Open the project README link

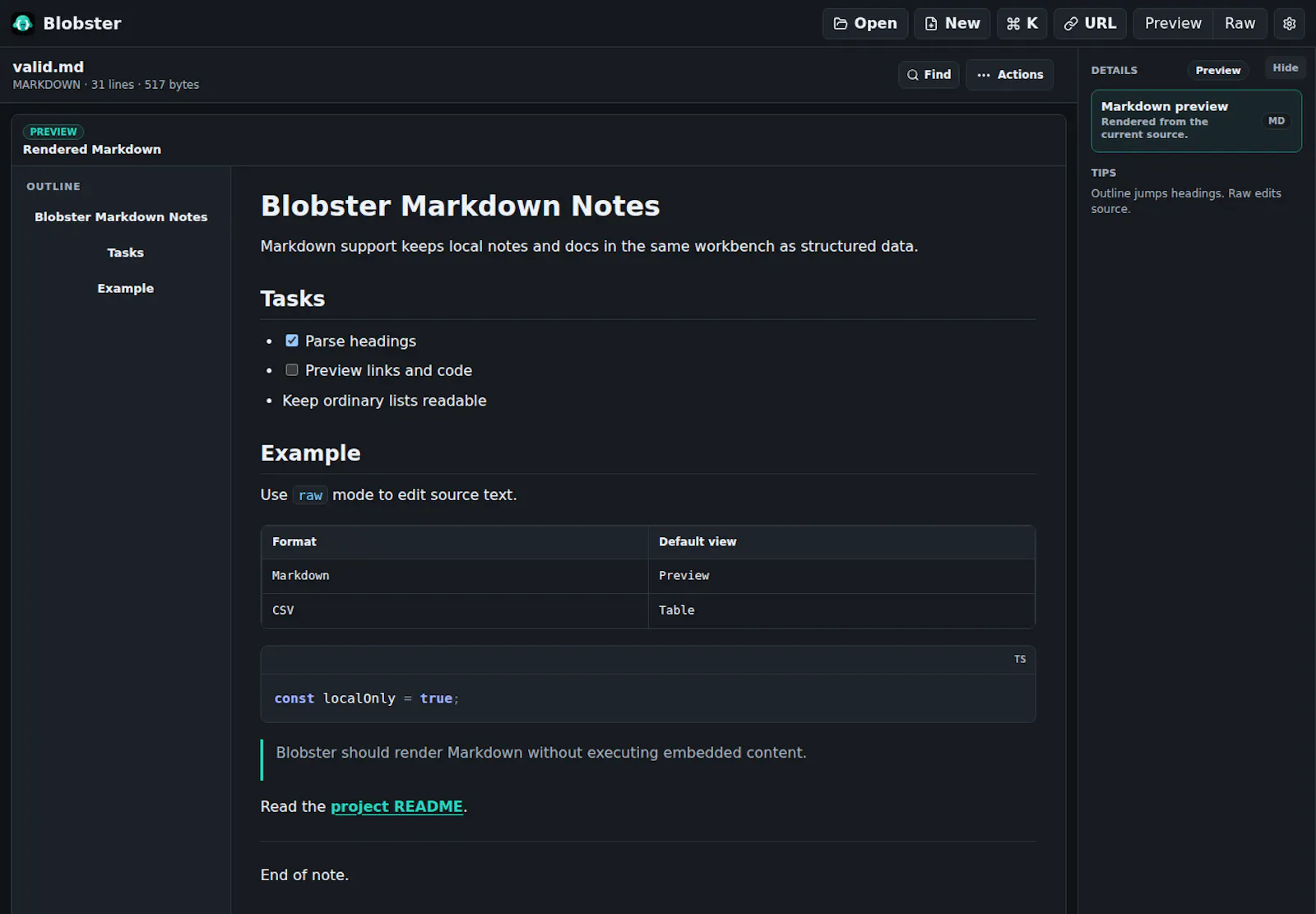(396, 806)
